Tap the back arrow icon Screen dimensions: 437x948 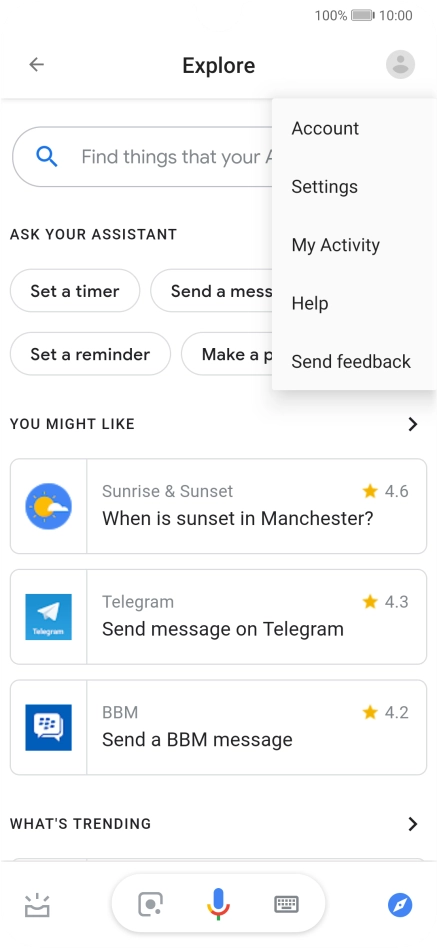click(x=37, y=65)
